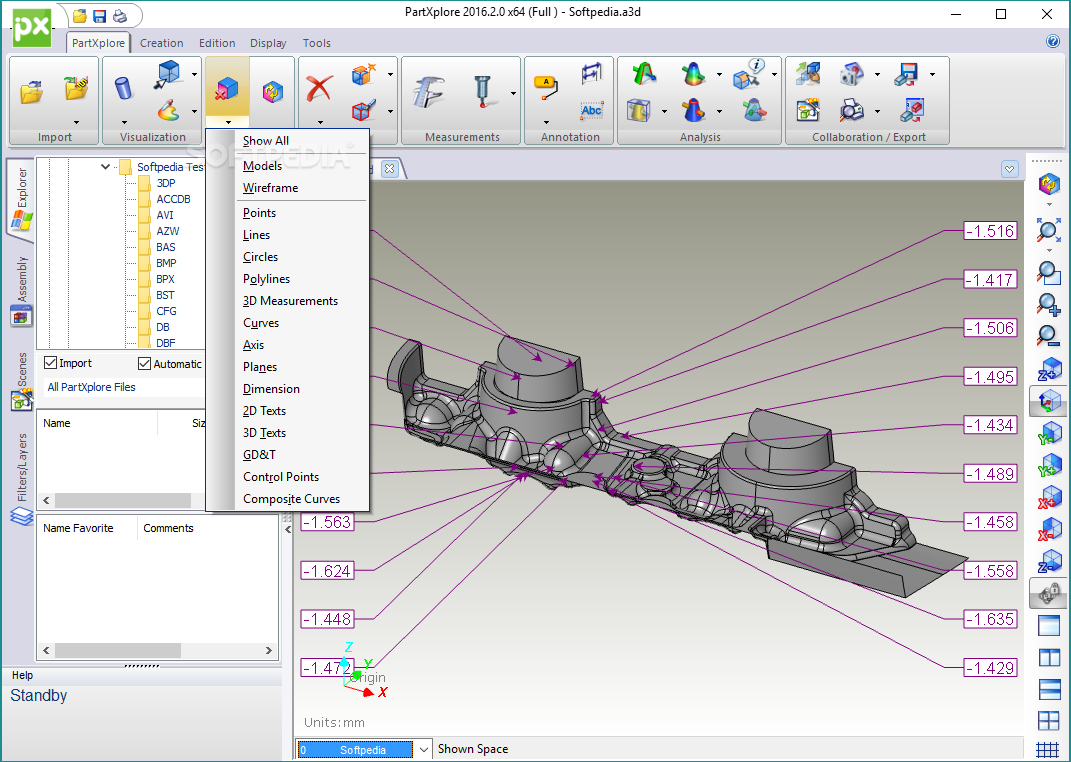Open the Tools ribbon tab
Image resolution: width=1071 pixels, height=762 pixels.
[316, 43]
